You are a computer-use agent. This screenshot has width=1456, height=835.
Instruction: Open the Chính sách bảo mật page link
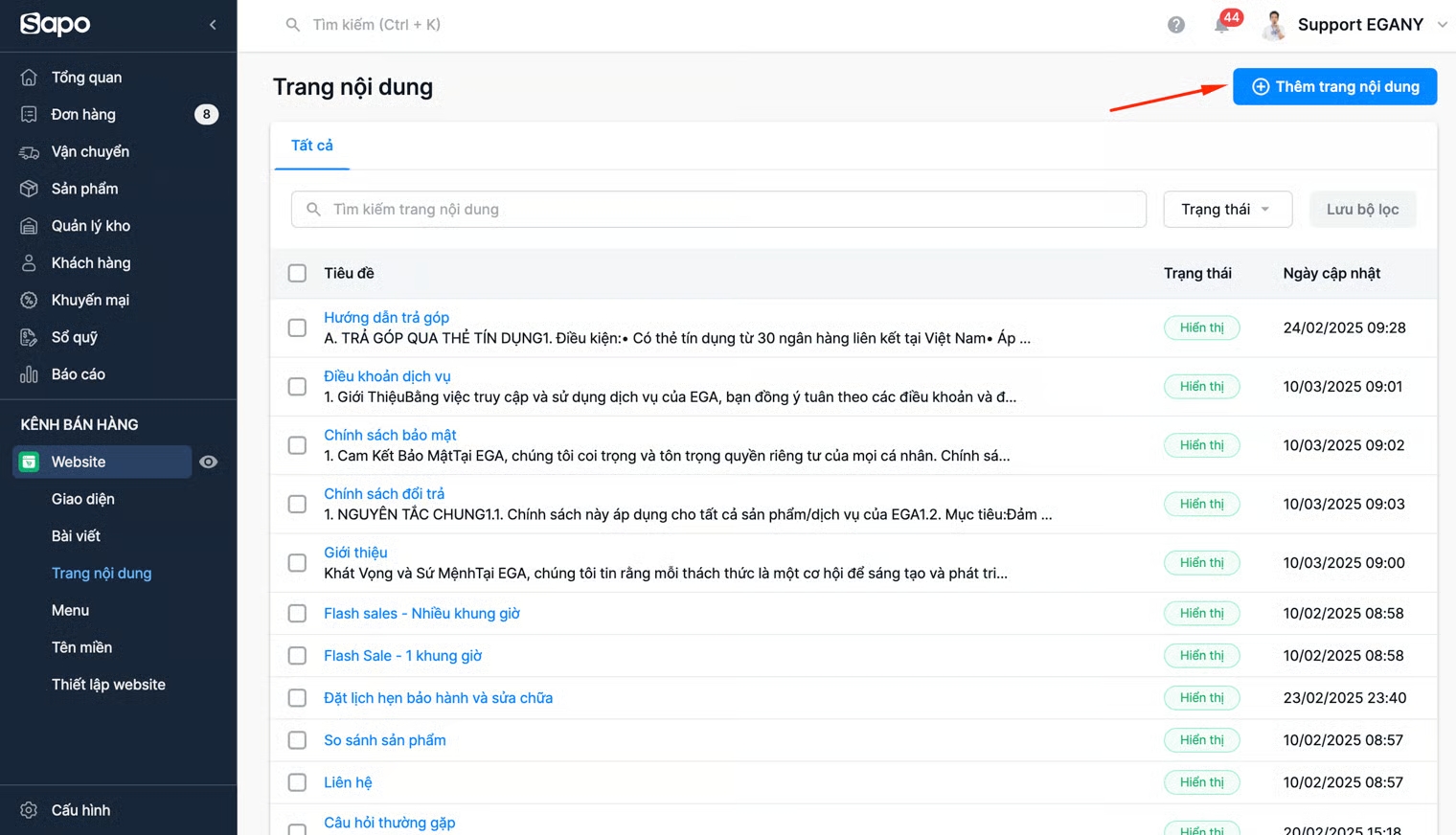pos(390,436)
